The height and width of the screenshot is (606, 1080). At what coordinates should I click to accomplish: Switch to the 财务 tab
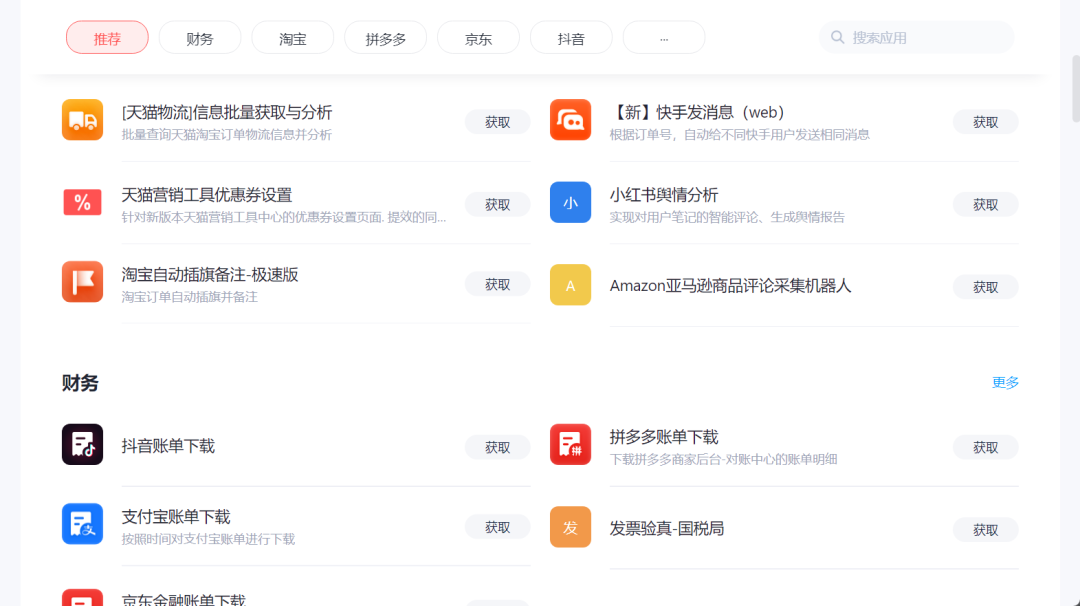(200, 38)
